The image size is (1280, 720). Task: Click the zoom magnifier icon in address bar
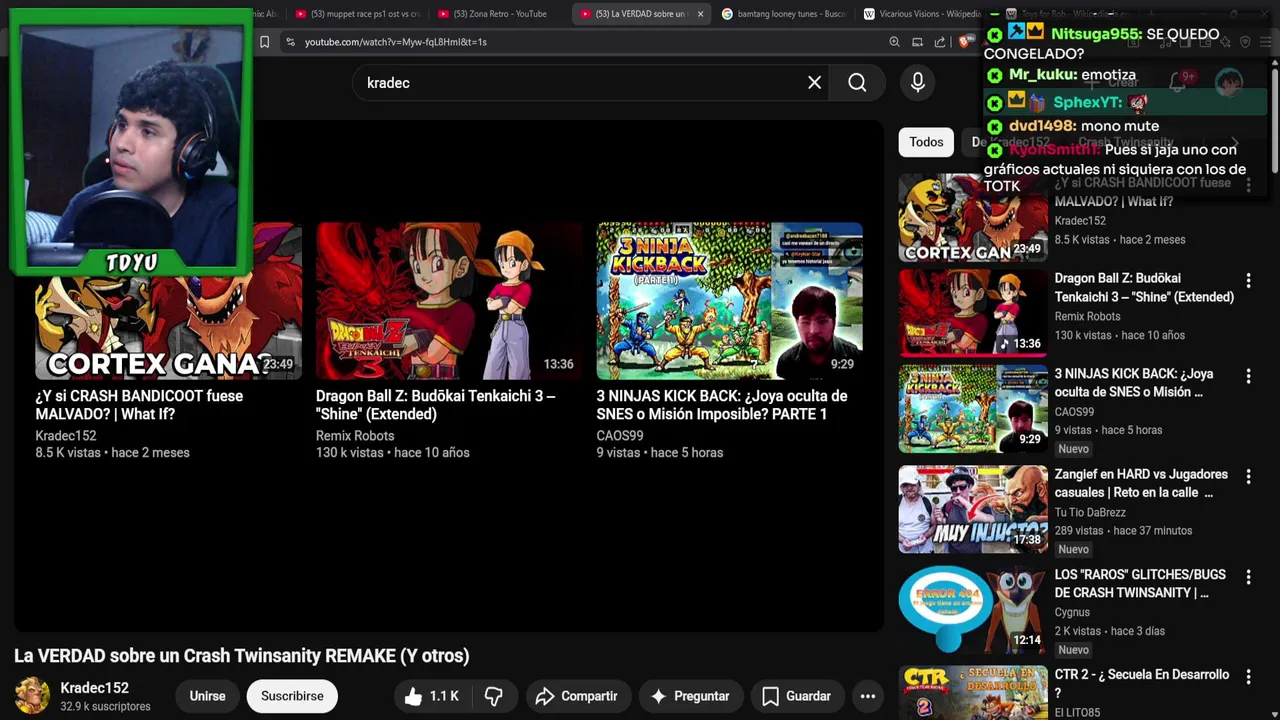(x=894, y=42)
